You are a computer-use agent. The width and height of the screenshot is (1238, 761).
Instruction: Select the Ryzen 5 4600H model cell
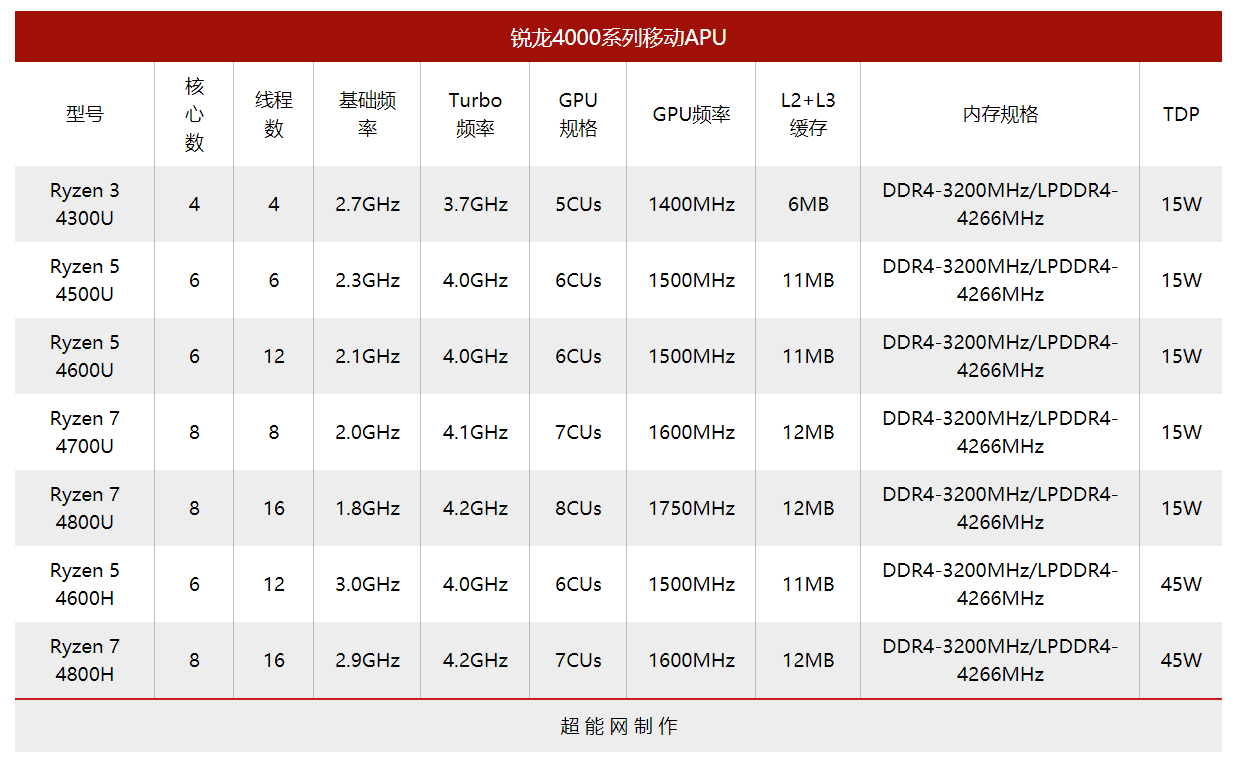coord(85,584)
